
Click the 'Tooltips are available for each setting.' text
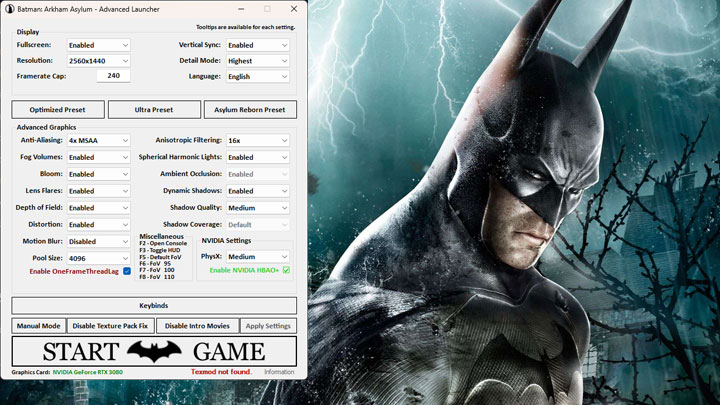tap(246, 27)
